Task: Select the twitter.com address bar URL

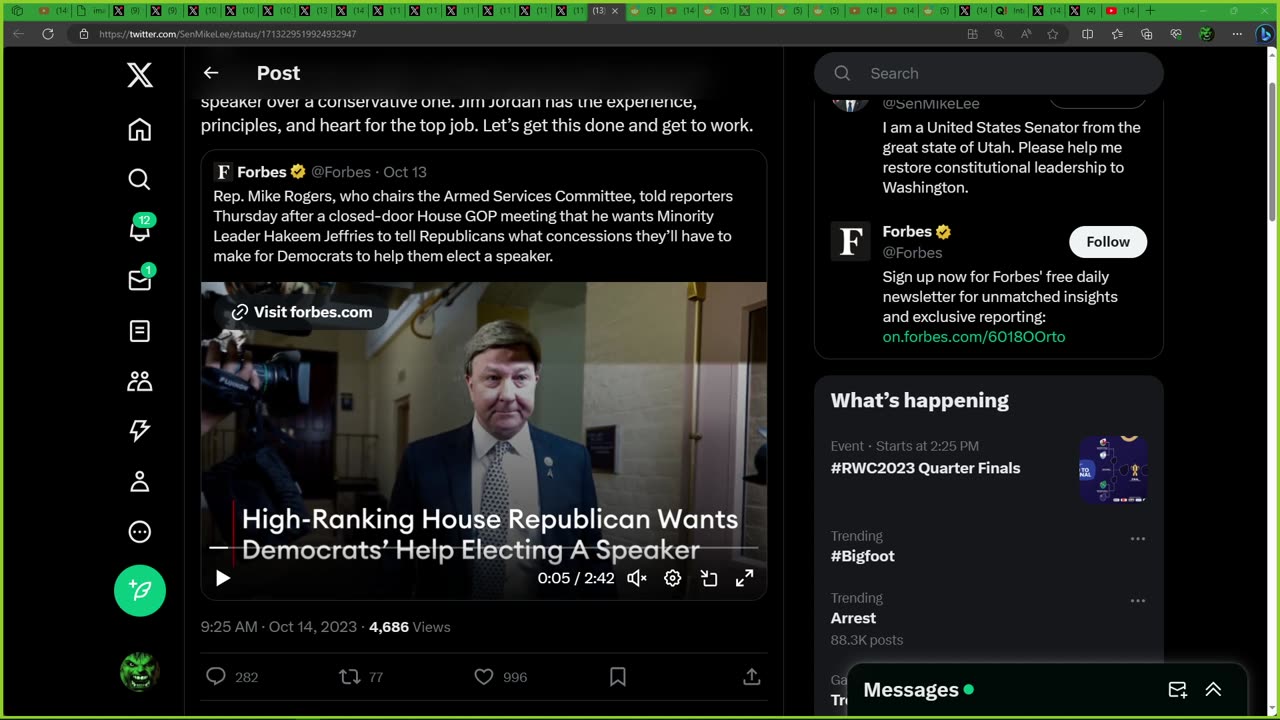Action: pos(227,34)
